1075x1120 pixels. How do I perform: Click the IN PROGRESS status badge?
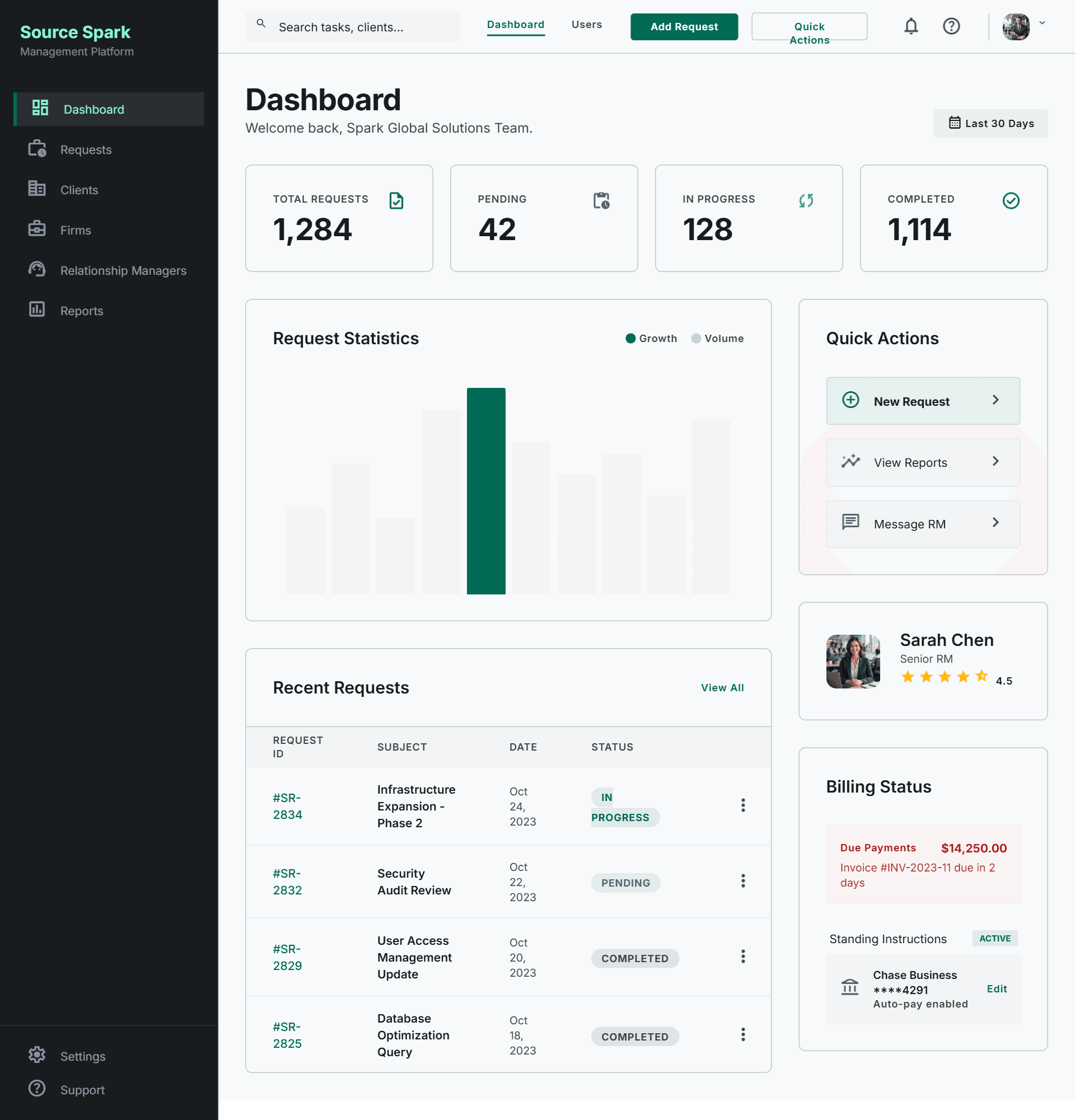[x=625, y=807]
